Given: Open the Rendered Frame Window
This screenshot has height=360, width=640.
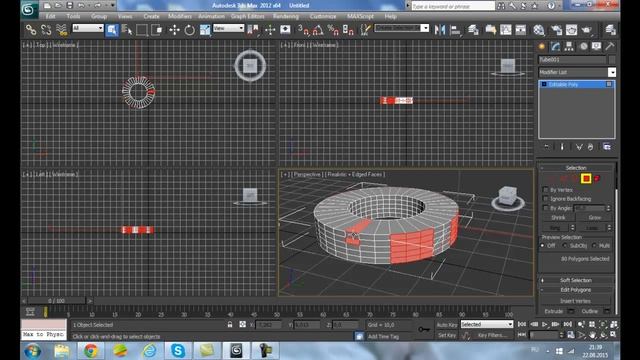Looking at the screenshot, I should tap(571, 30).
